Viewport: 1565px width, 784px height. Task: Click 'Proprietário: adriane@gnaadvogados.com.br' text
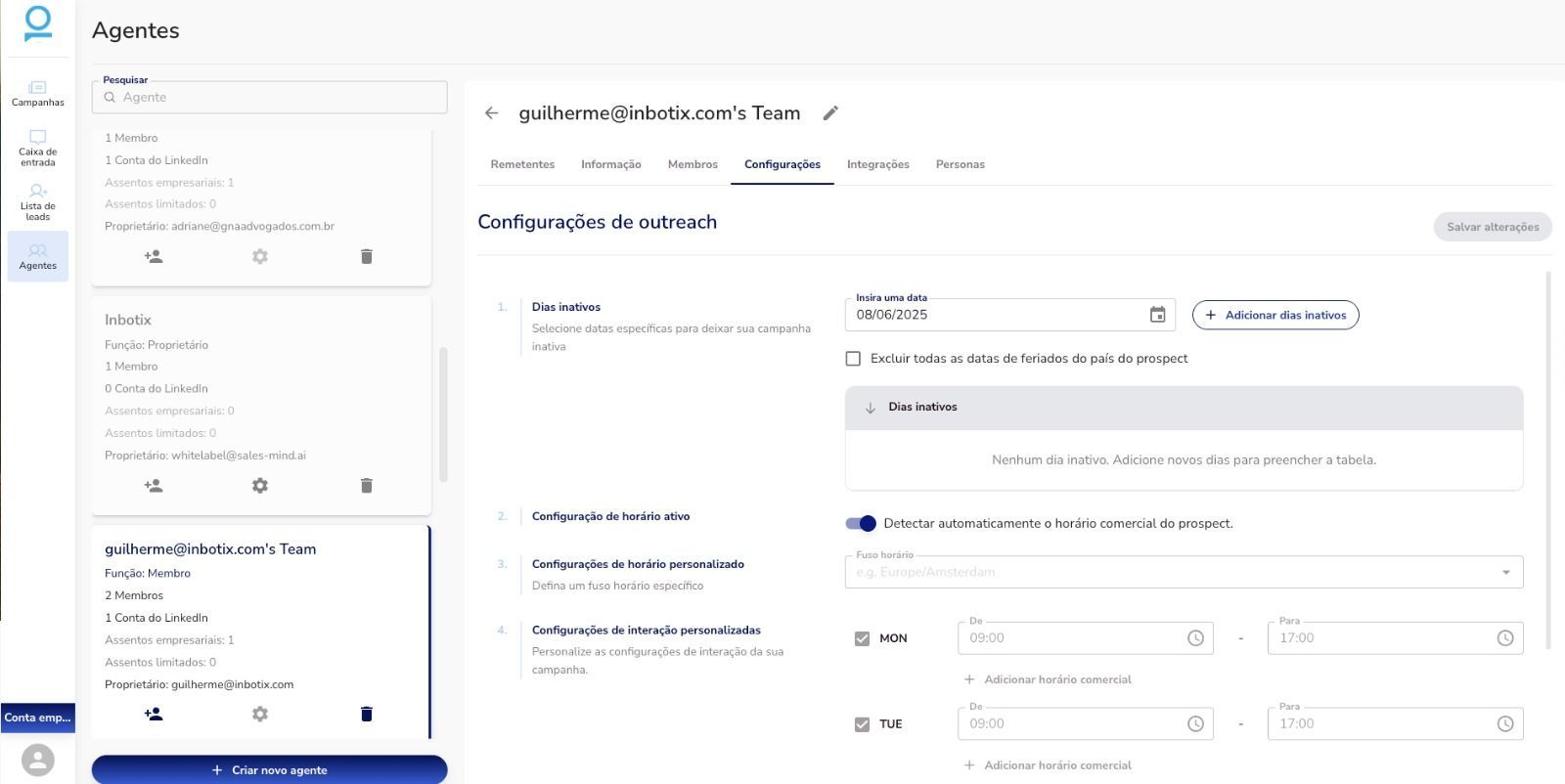pyautogui.click(x=219, y=226)
